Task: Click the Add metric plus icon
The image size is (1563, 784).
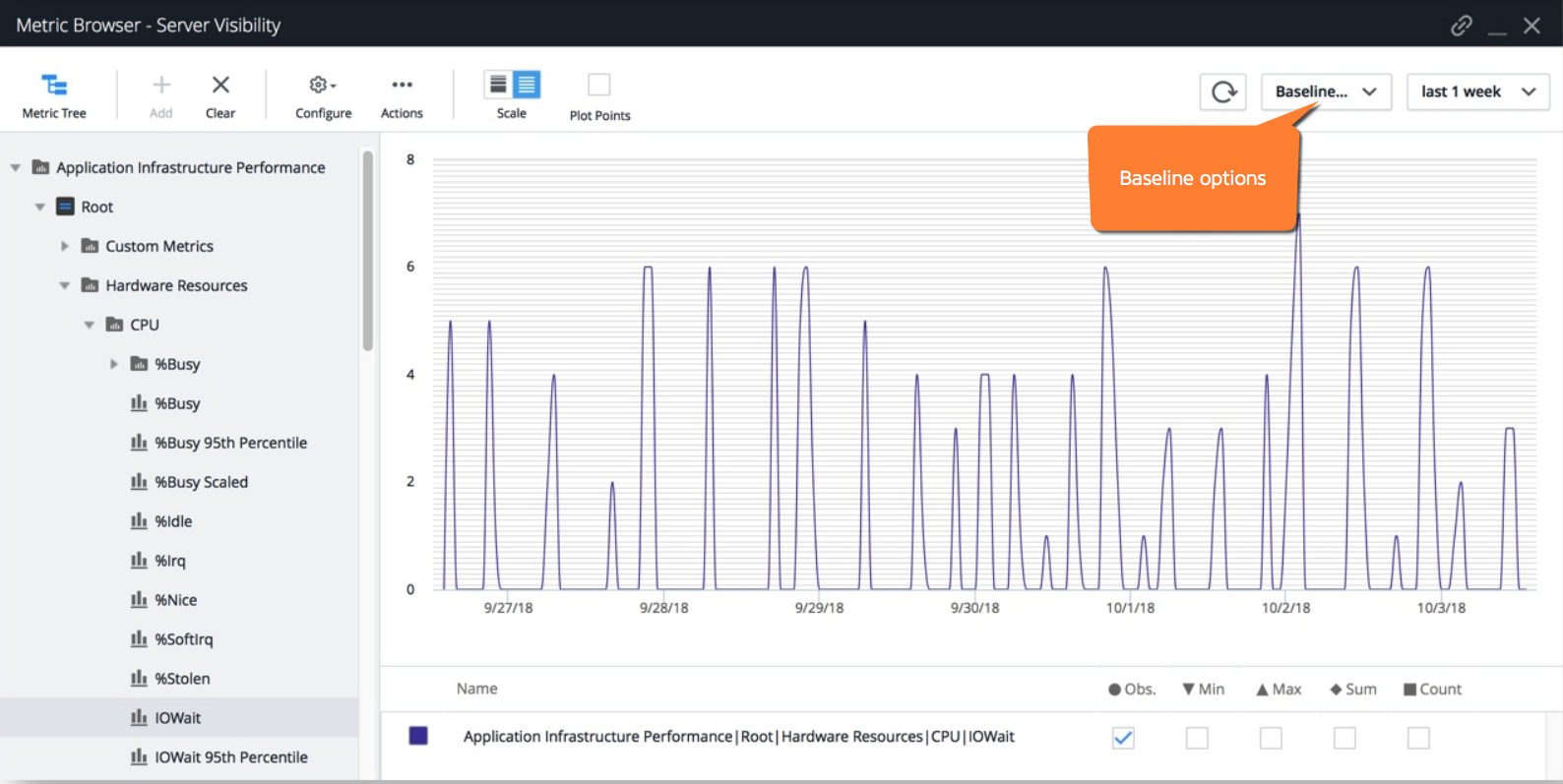Action: [161, 86]
